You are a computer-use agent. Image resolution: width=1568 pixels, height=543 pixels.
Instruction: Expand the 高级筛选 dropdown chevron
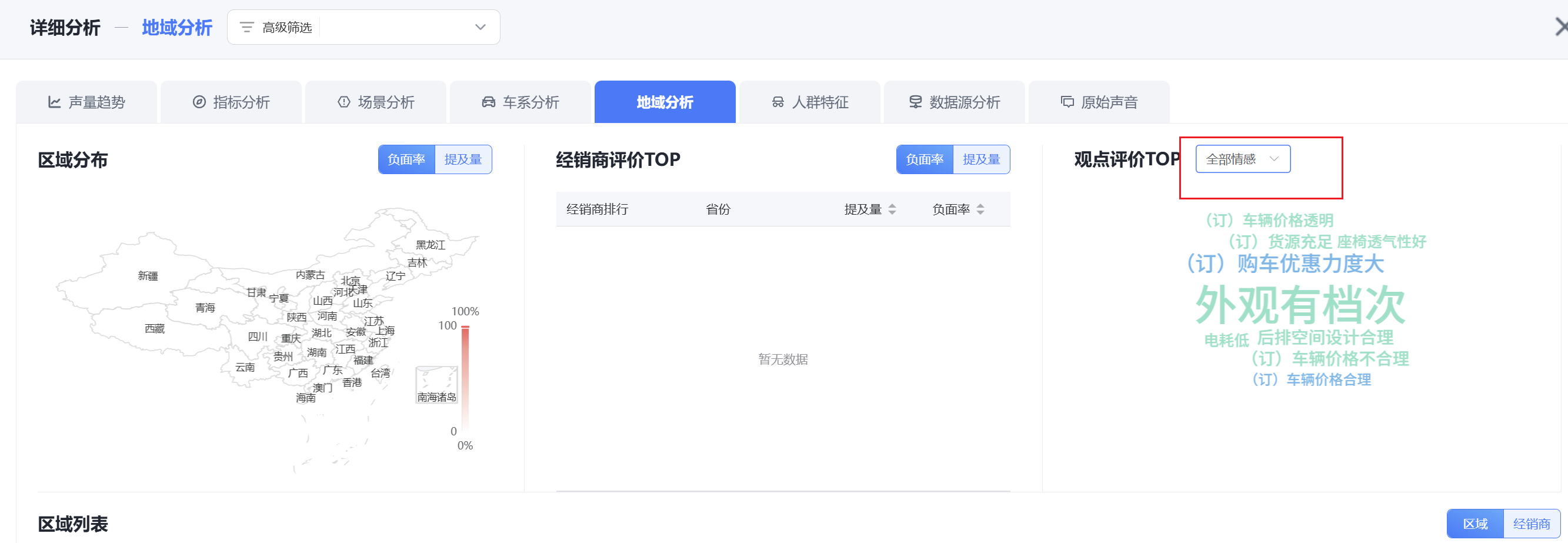pos(481,28)
